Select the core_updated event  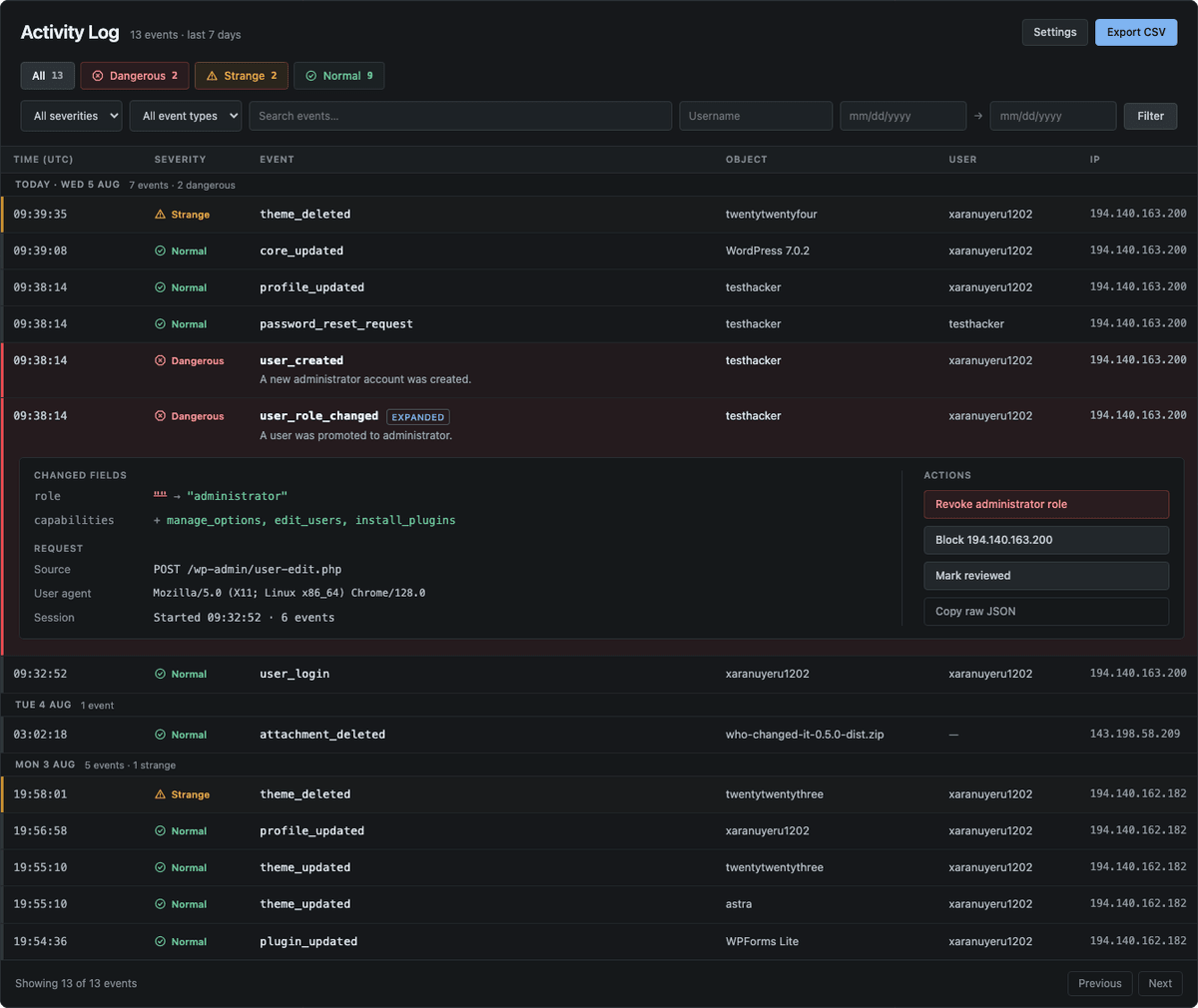(x=301, y=252)
